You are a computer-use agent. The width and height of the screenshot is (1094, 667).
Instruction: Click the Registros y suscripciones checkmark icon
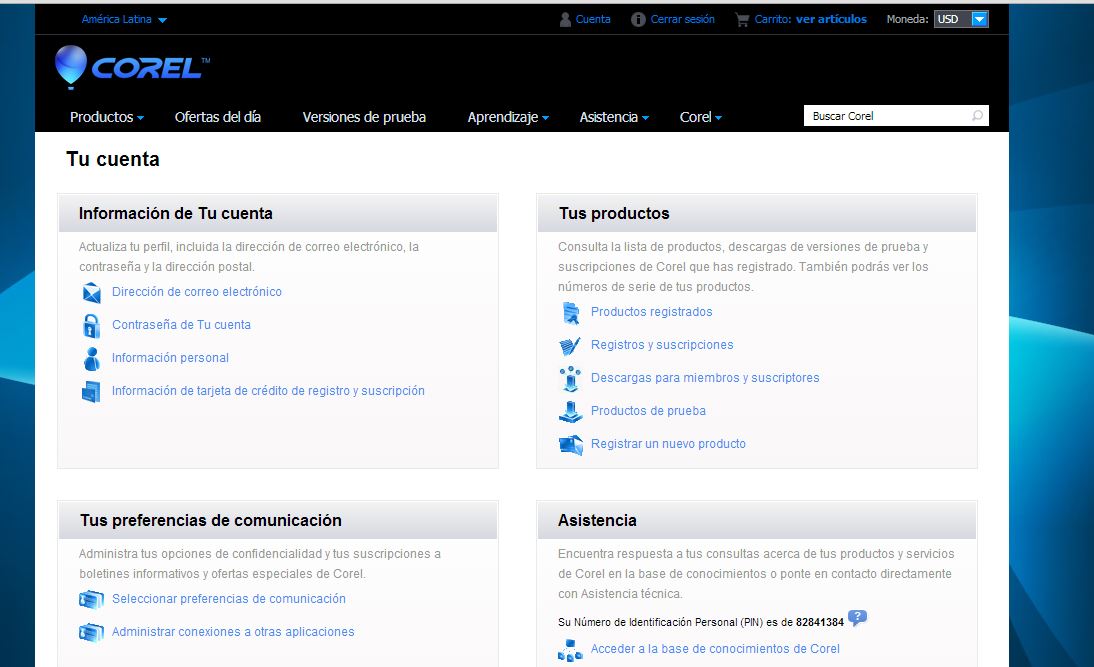[570, 345]
